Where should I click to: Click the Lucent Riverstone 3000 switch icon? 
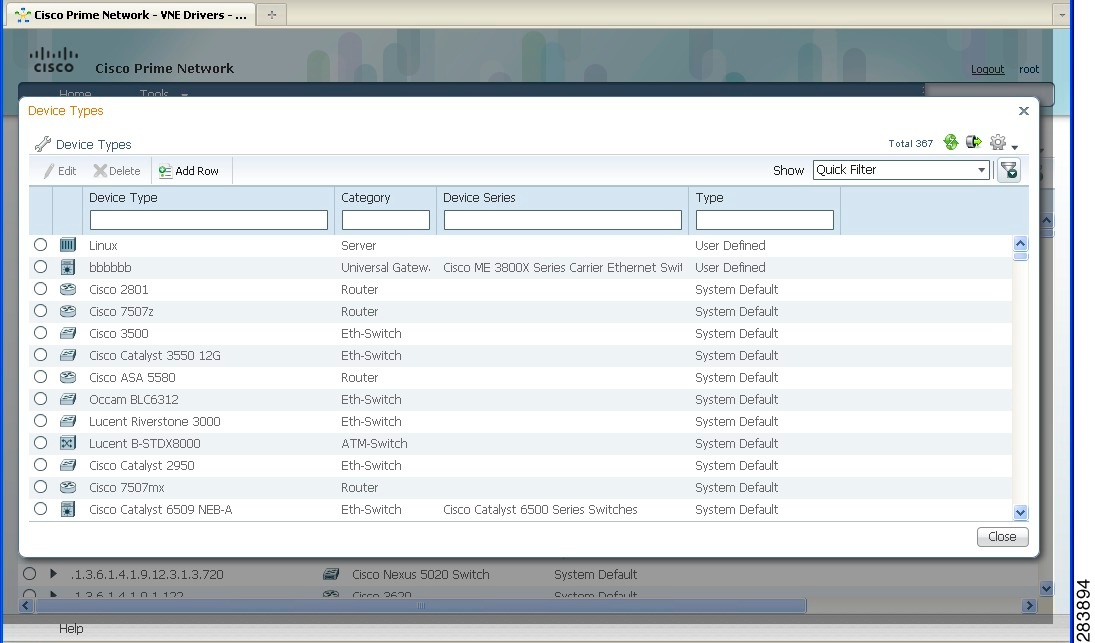coord(68,421)
